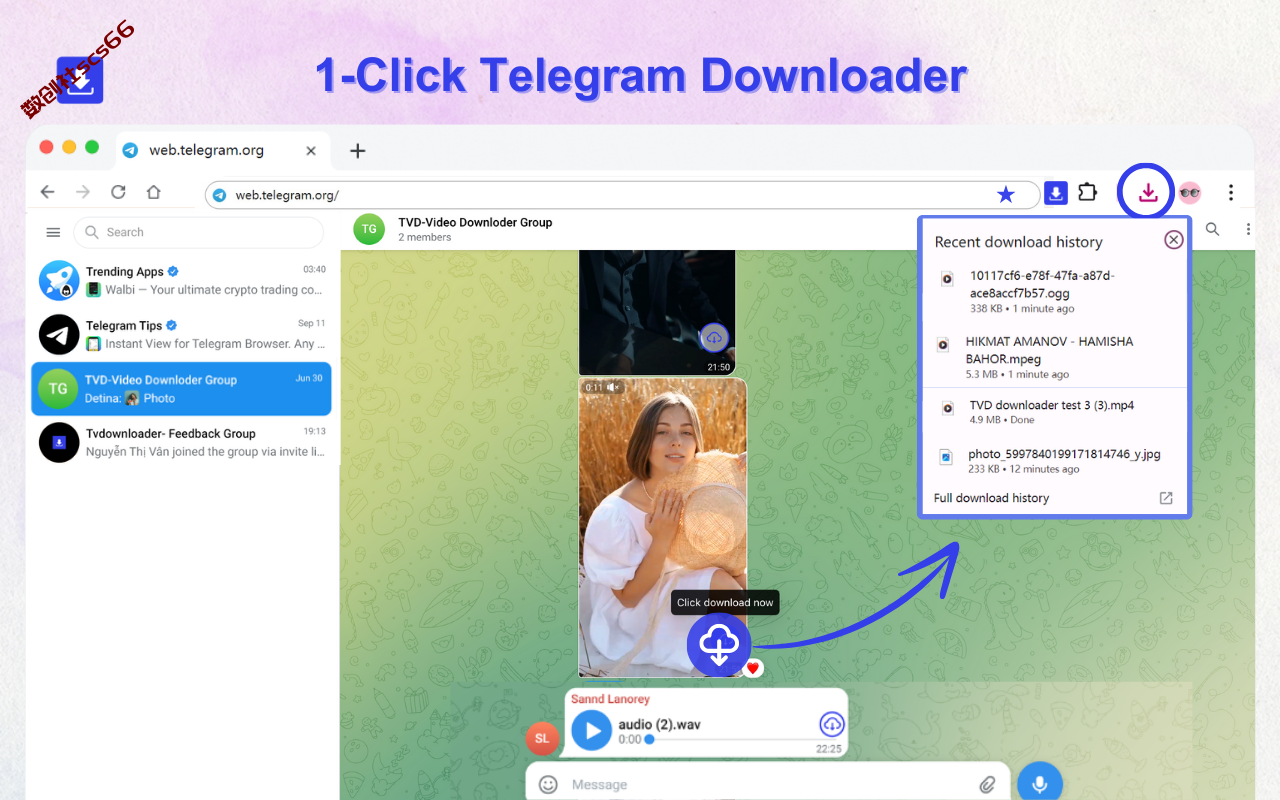The width and height of the screenshot is (1280, 800).
Task: Close the Recent download history popup
Action: point(1174,240)
